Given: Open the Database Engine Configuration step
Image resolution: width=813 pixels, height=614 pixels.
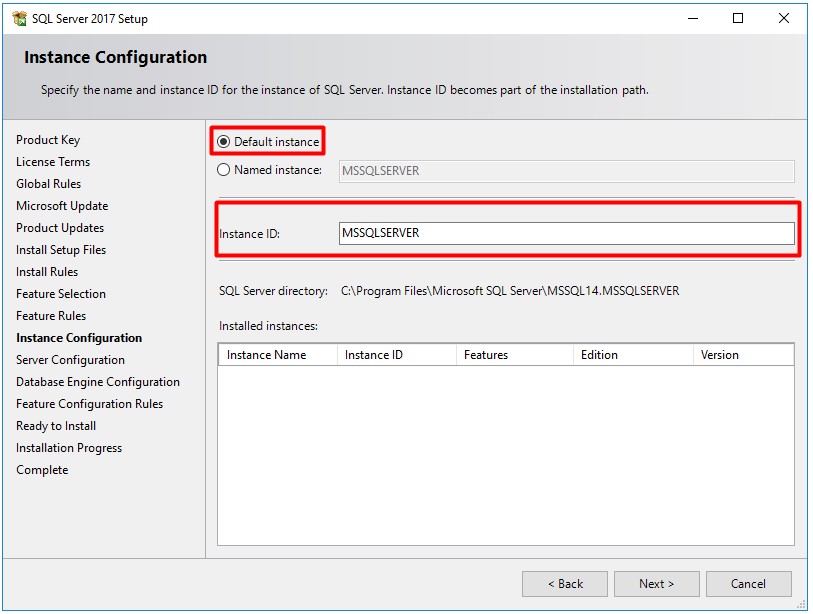Looking at the screenshot, I should (96, 381).
